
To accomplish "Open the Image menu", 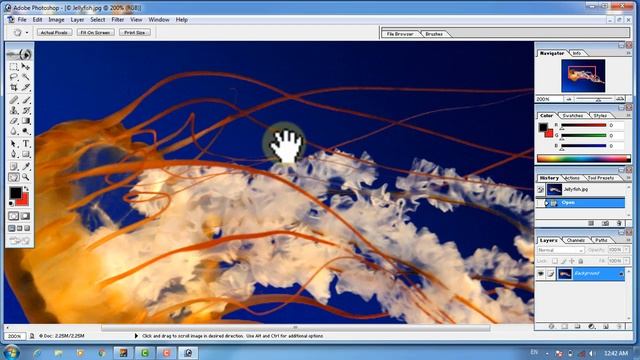I will pyautogui.click(x=56, y=20).
